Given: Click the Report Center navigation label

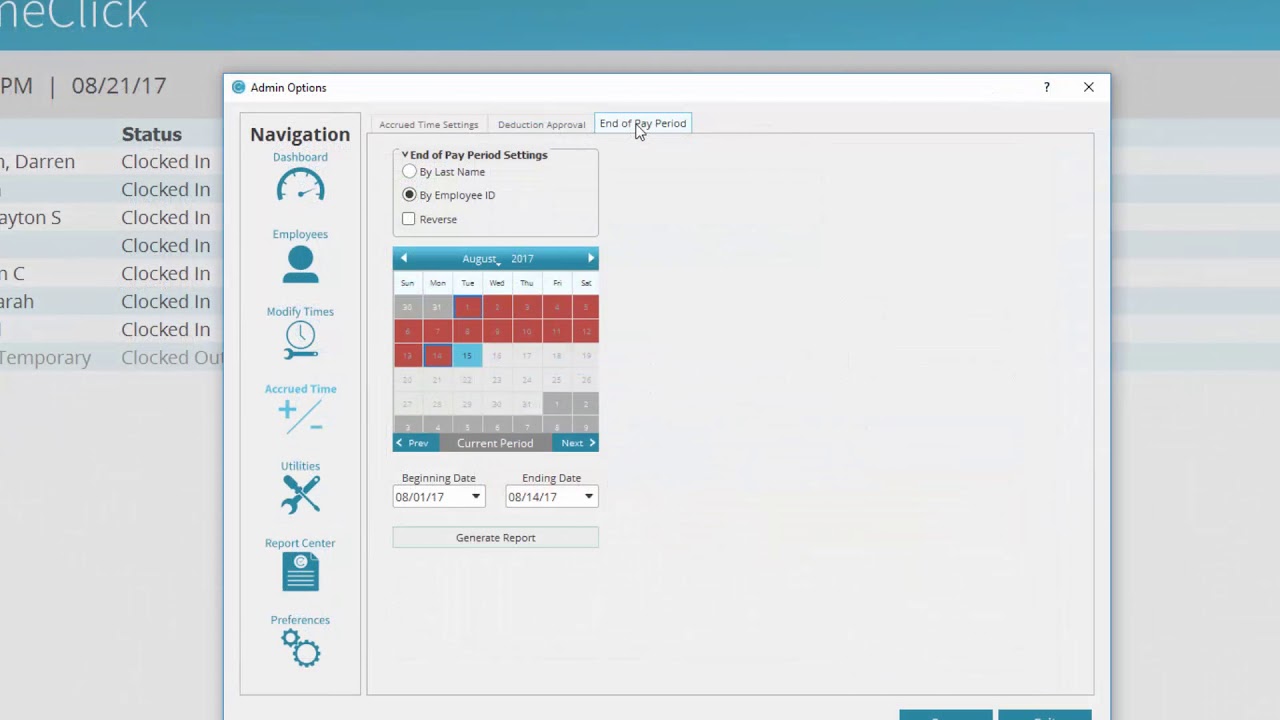Looking at the screenshot, I should tap(300, 543).
